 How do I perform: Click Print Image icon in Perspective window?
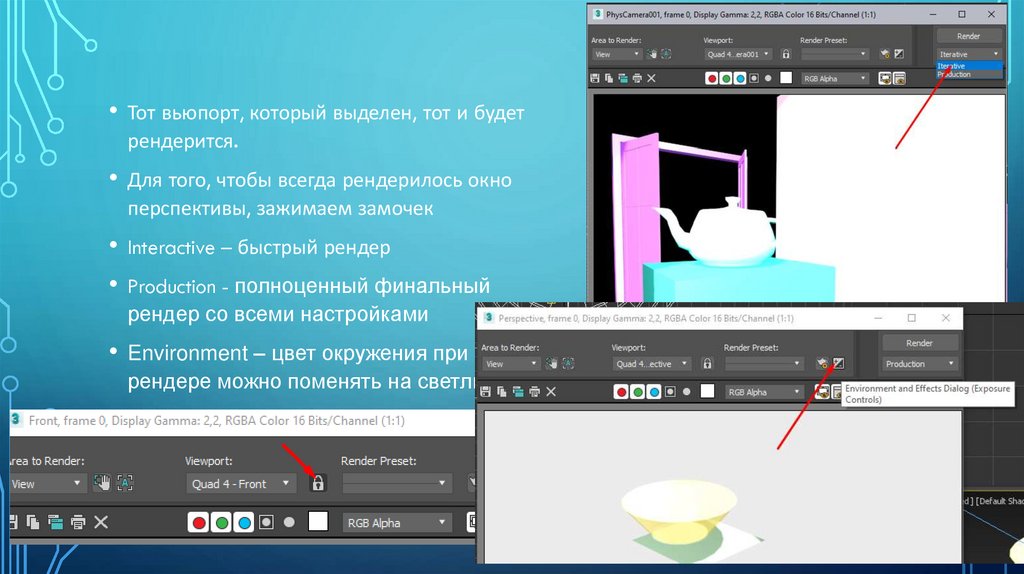(x=535, y=392)
